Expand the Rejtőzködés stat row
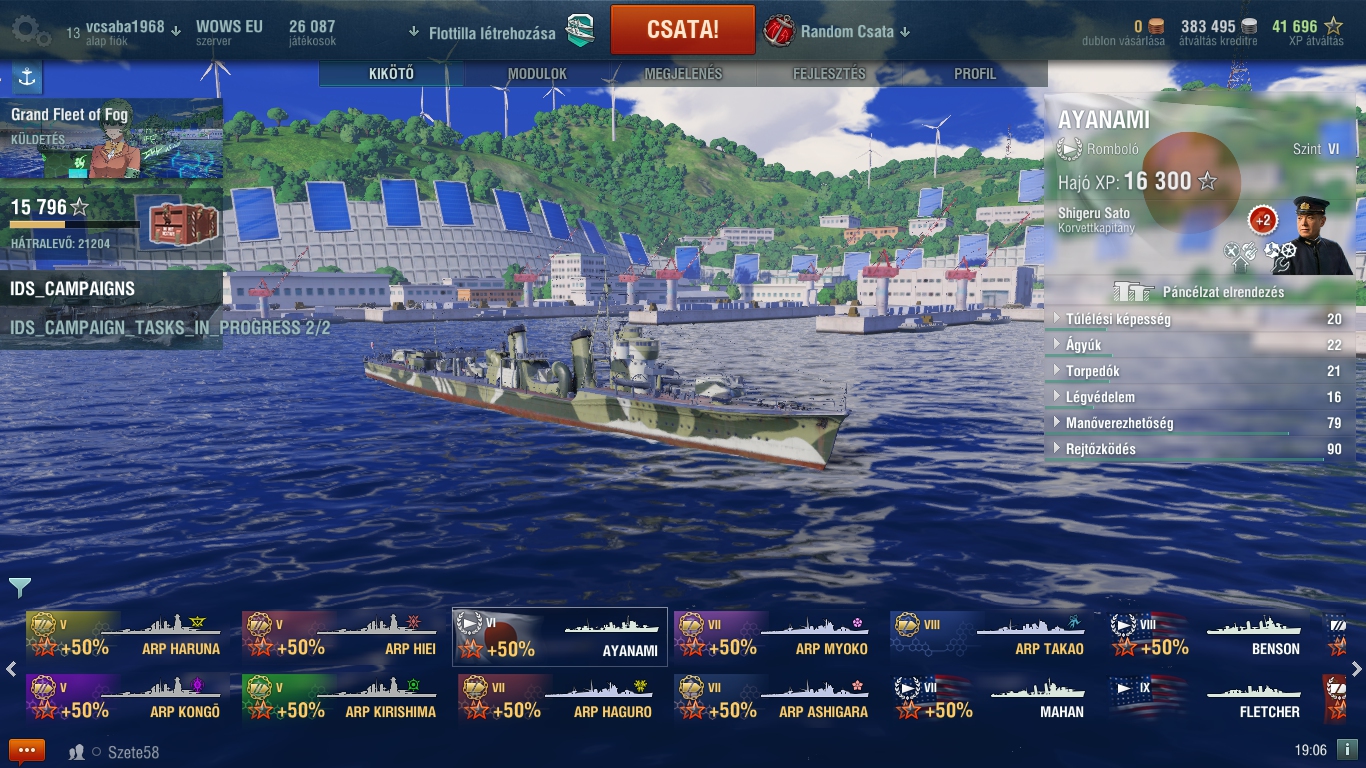The height and width of the screenshot is (768, 1366). [1197, 449]
